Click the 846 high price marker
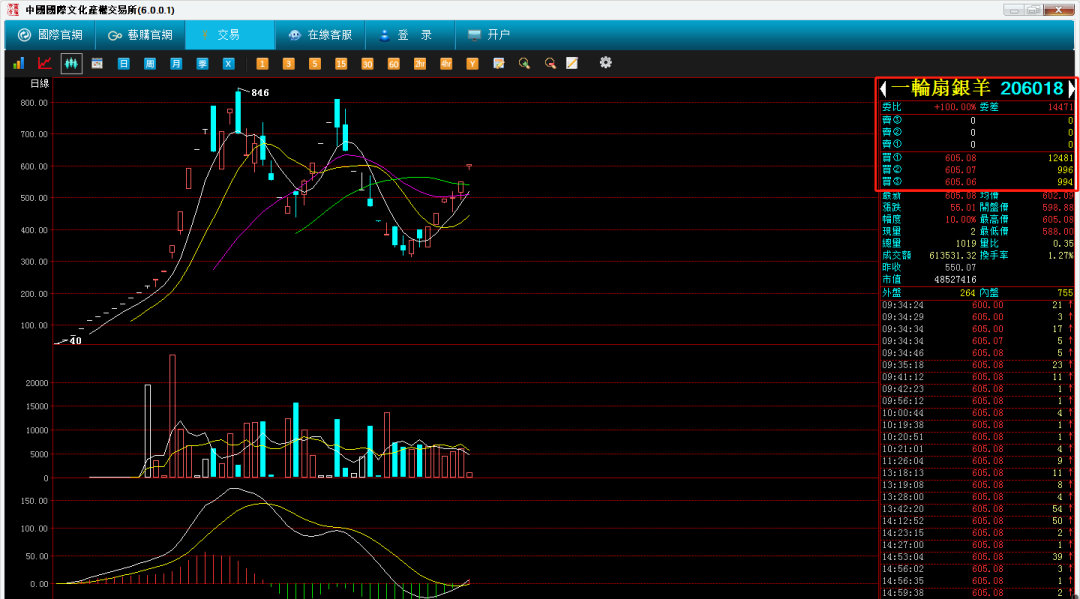The width and height of the screenshot is (1080, 599). tap(260, 93)
